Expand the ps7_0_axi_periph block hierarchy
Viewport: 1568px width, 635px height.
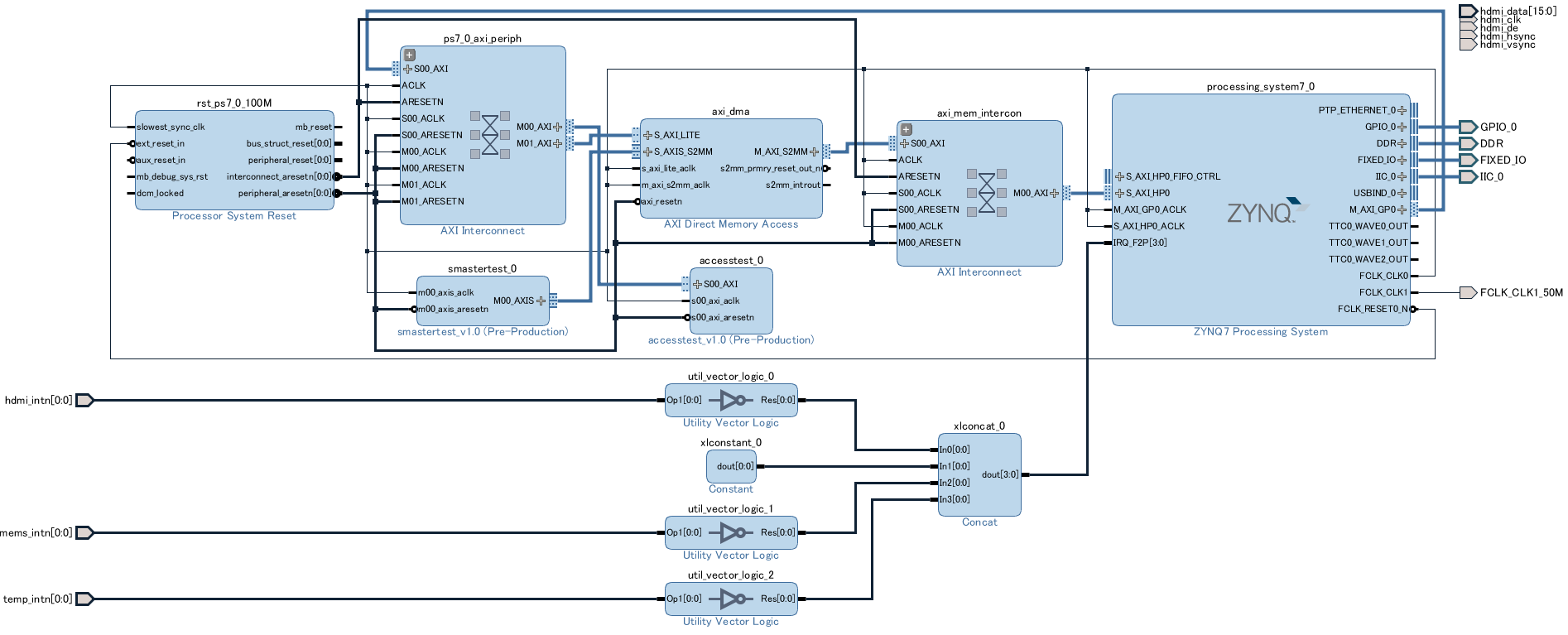(409, 55)
